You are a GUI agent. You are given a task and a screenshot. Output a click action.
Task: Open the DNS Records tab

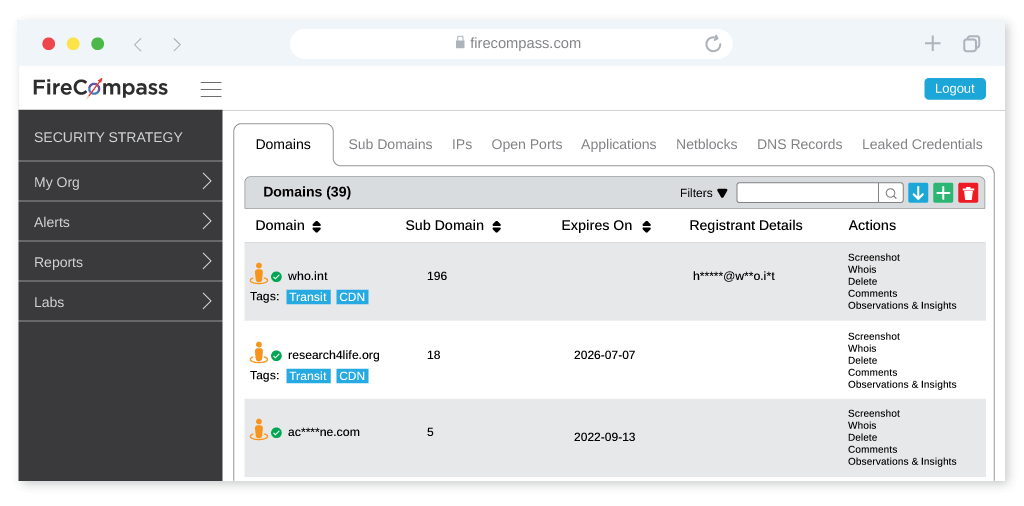pyautogui.click(x=800, y=144)
